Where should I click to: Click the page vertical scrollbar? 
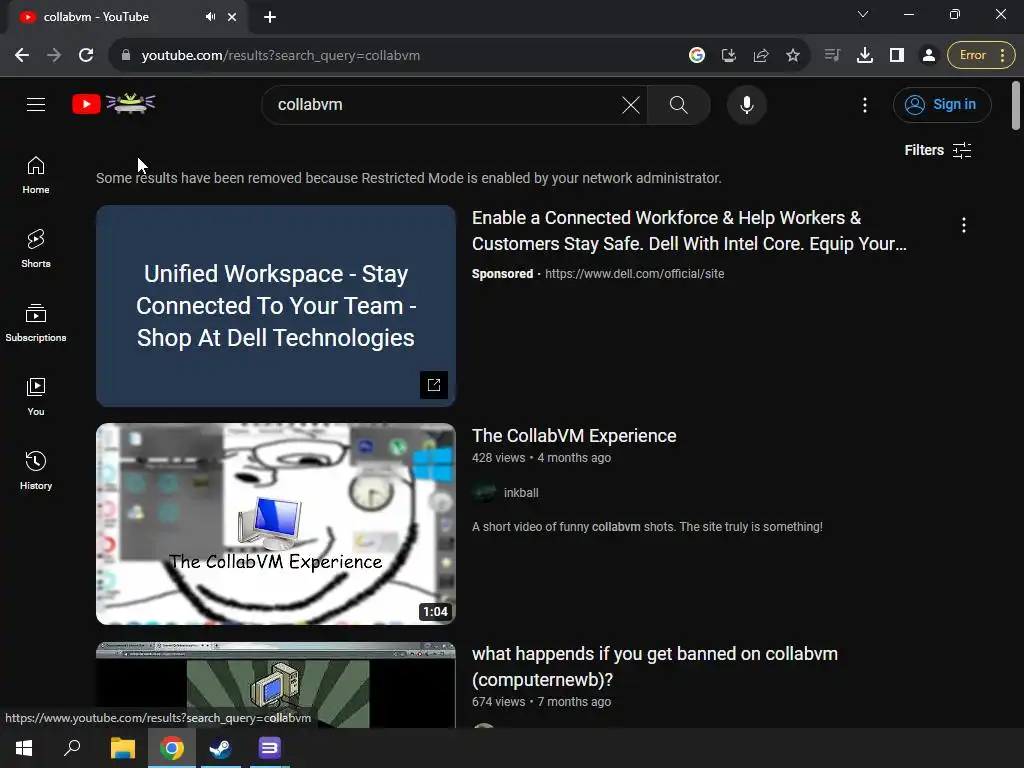(x=1016, y=106)
